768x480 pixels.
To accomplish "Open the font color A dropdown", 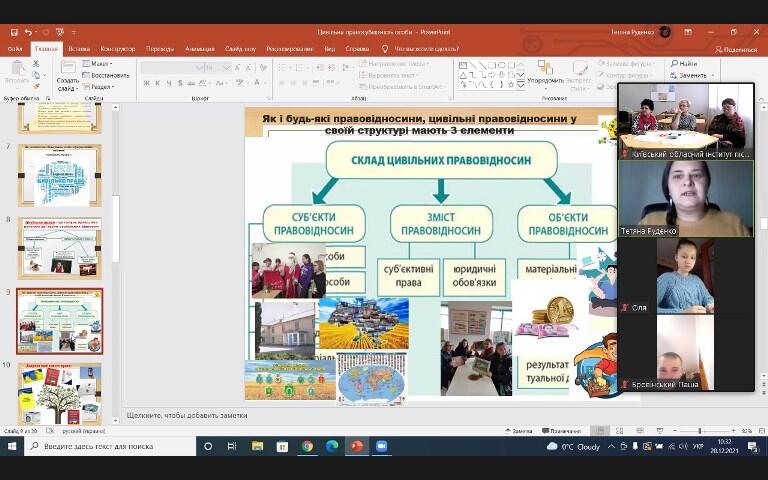I will pos(258,83).
